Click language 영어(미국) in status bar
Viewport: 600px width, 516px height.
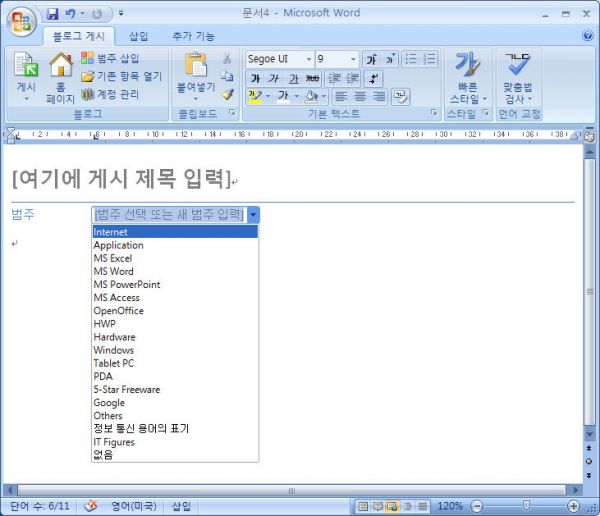pyautogui.click(x=134, y=506)
